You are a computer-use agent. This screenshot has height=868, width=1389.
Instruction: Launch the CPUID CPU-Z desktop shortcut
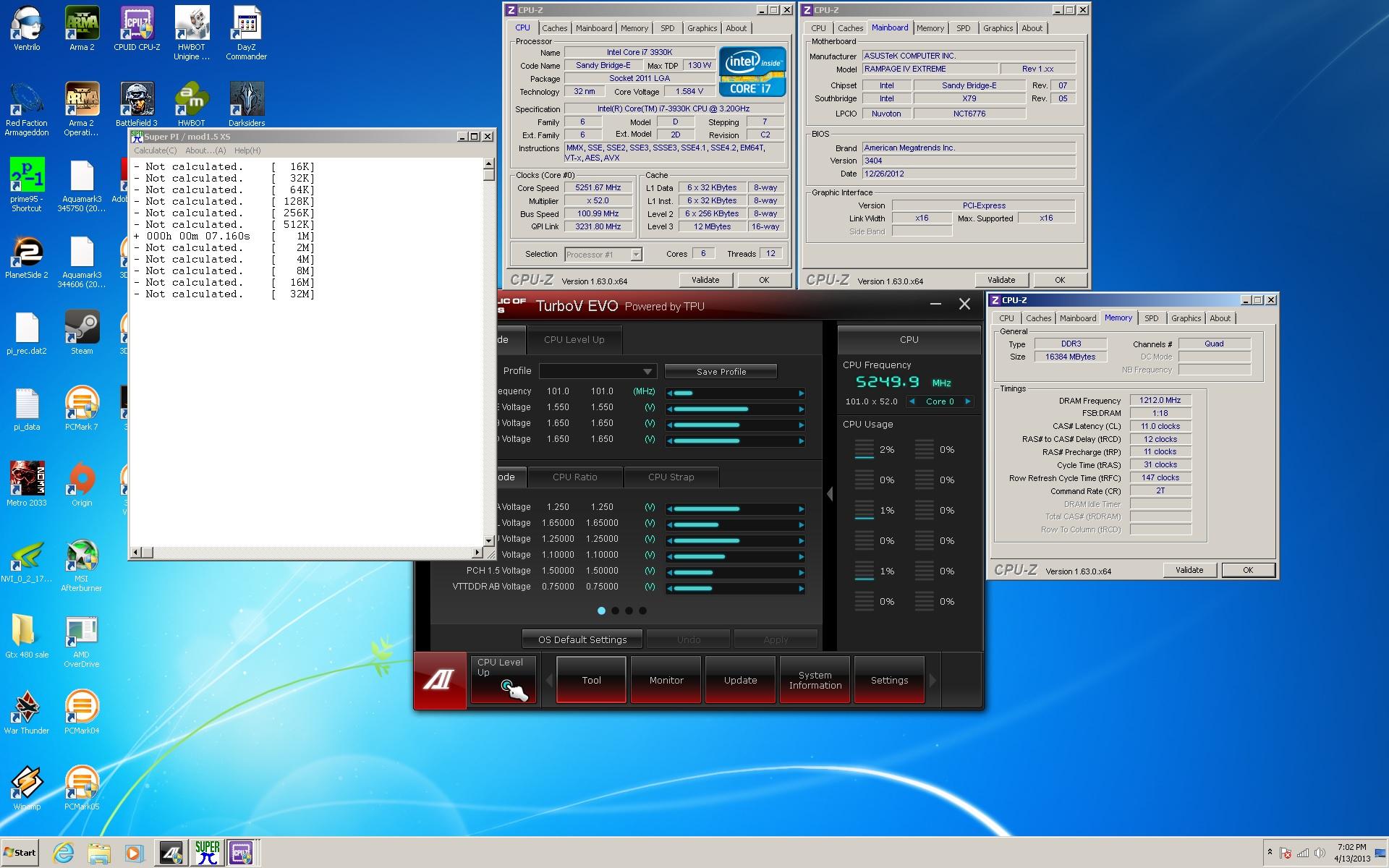(x=137, y=29)
